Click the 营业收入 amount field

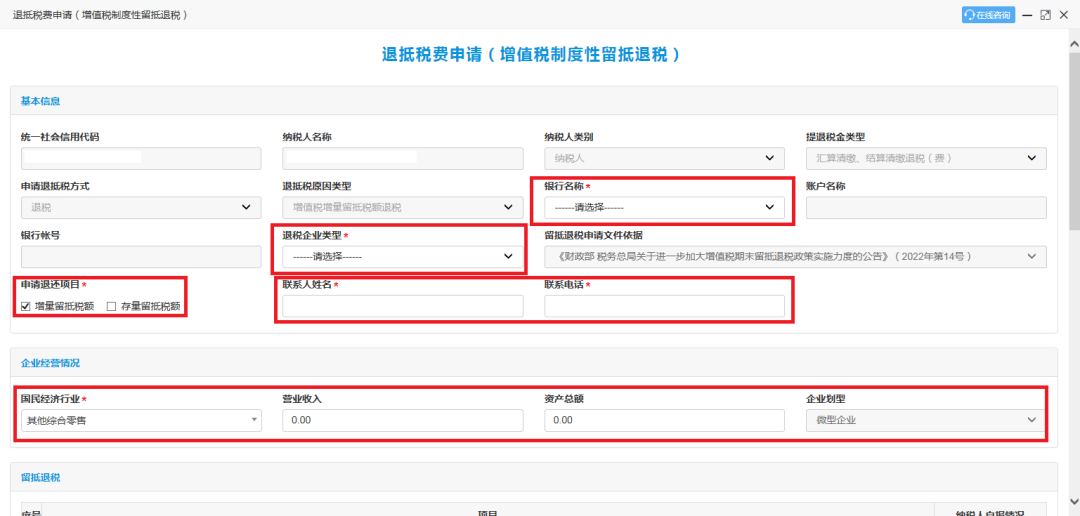coord(402,420)
